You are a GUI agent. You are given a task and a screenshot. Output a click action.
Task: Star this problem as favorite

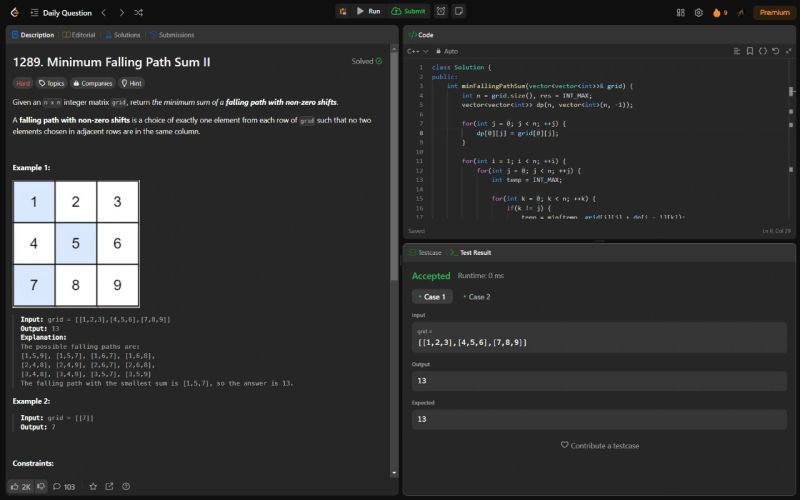[x=93, y=486]
